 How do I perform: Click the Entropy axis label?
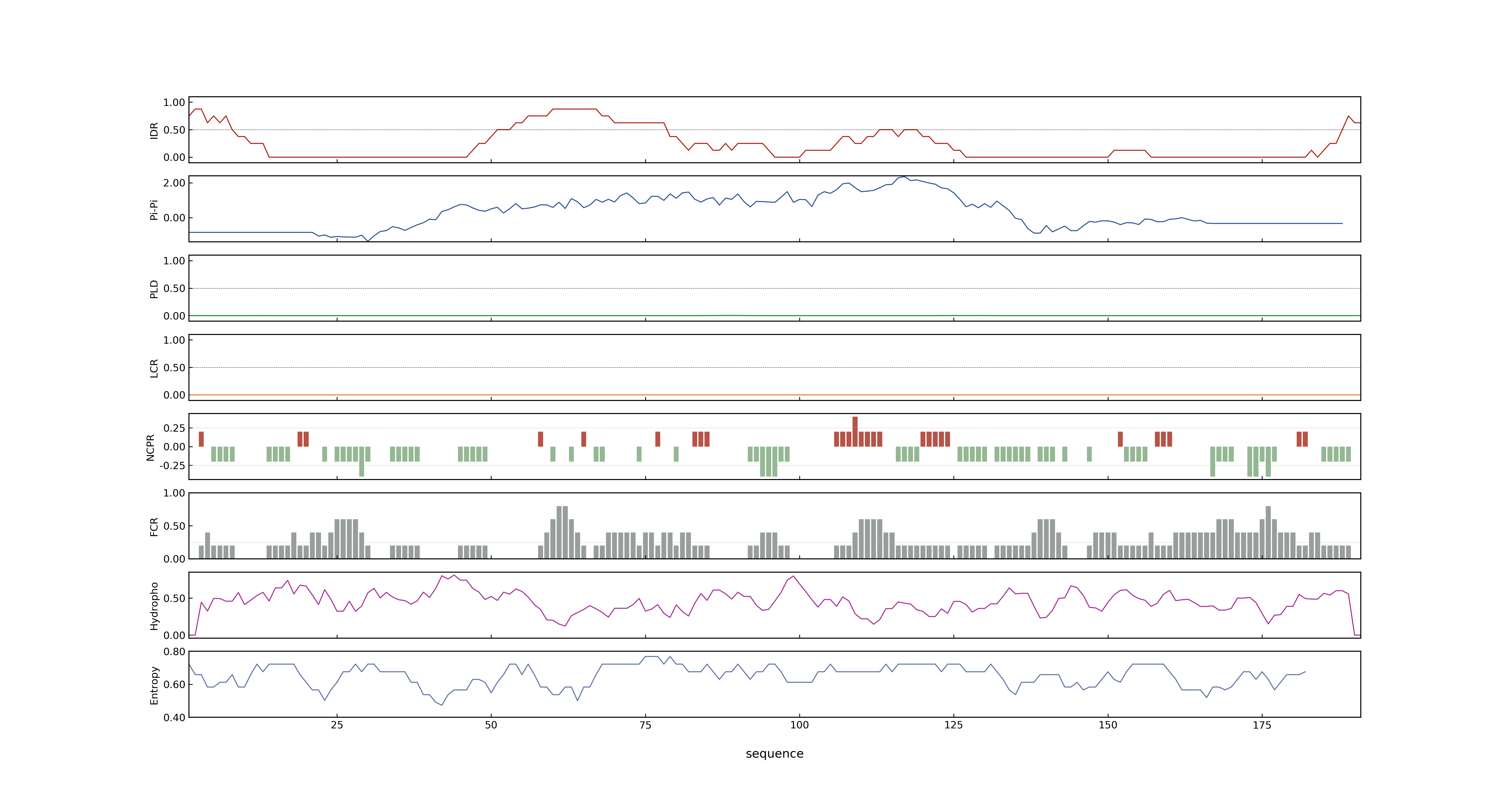click(154, 685)
